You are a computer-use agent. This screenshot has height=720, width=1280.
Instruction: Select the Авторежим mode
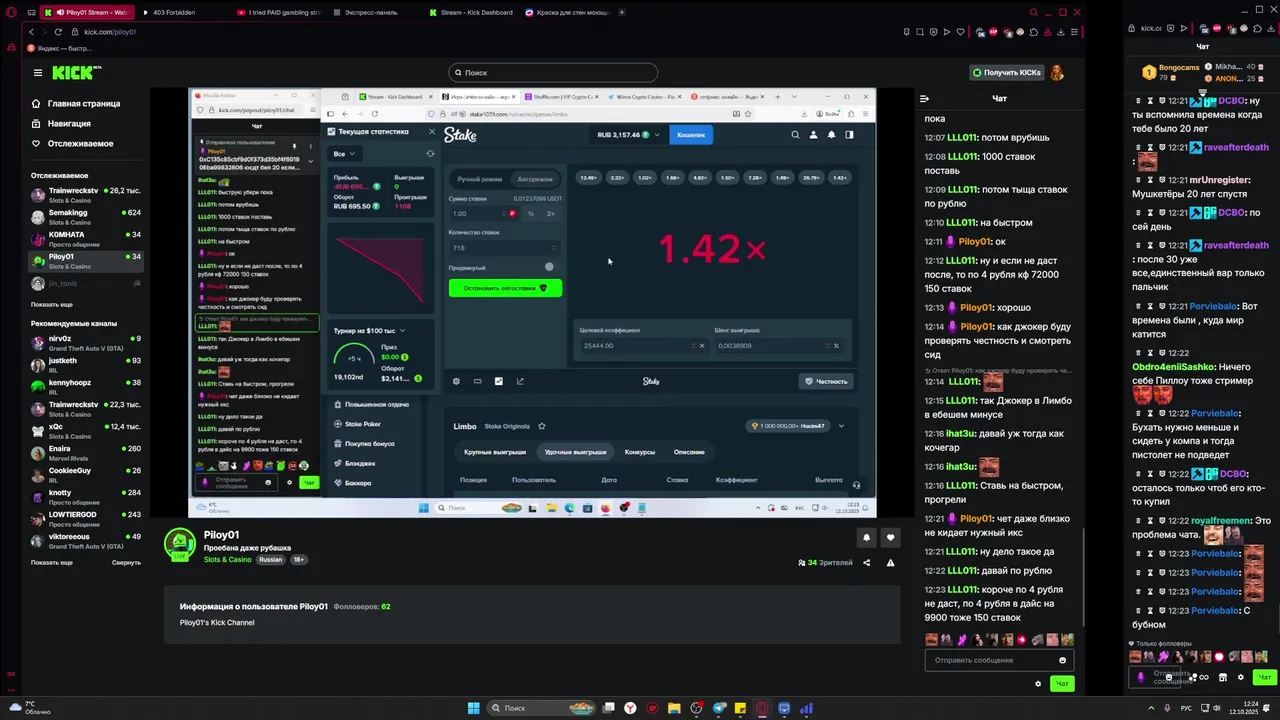pyautogui.click(x=534, y=179)
